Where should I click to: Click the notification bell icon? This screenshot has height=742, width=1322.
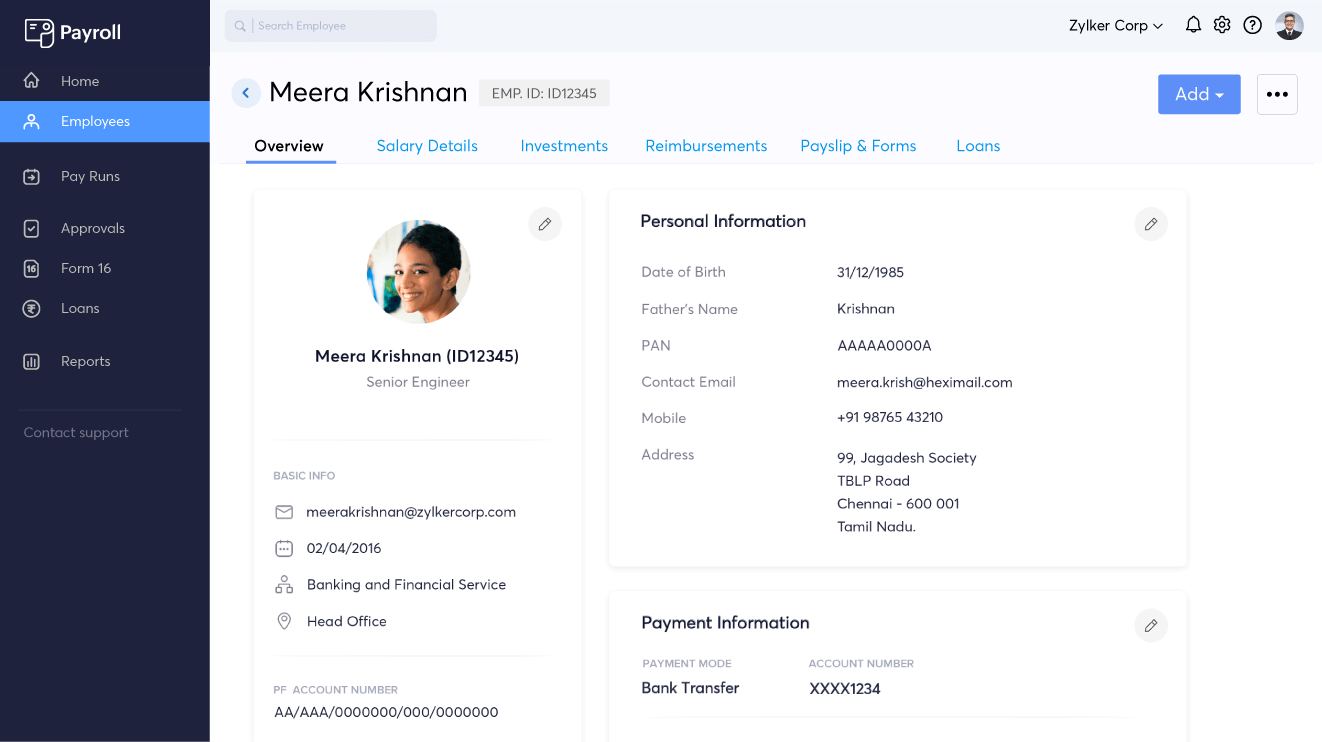click(x=1193, y=24)
